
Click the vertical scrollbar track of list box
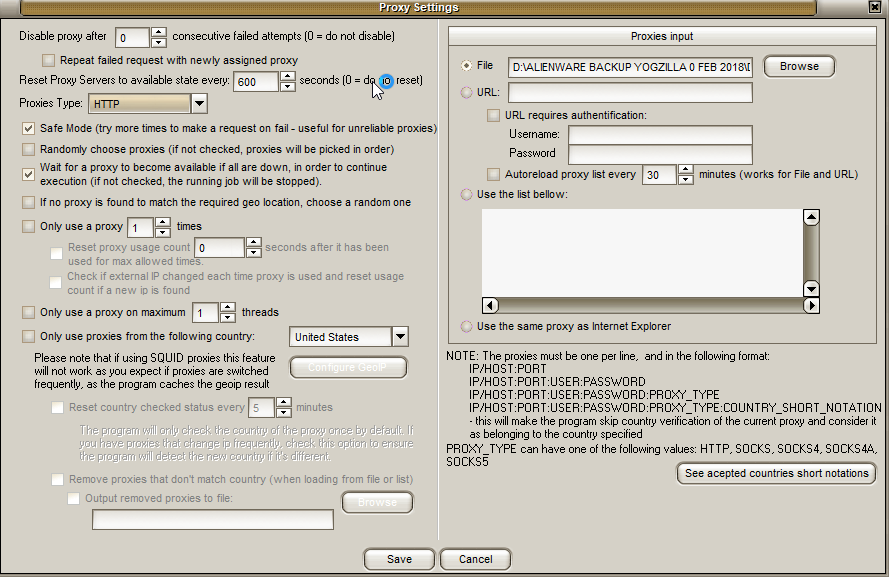[x=811, y=253]
